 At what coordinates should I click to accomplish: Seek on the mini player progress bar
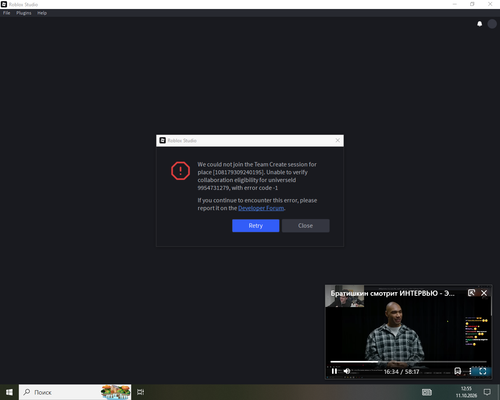pos(408,362)
